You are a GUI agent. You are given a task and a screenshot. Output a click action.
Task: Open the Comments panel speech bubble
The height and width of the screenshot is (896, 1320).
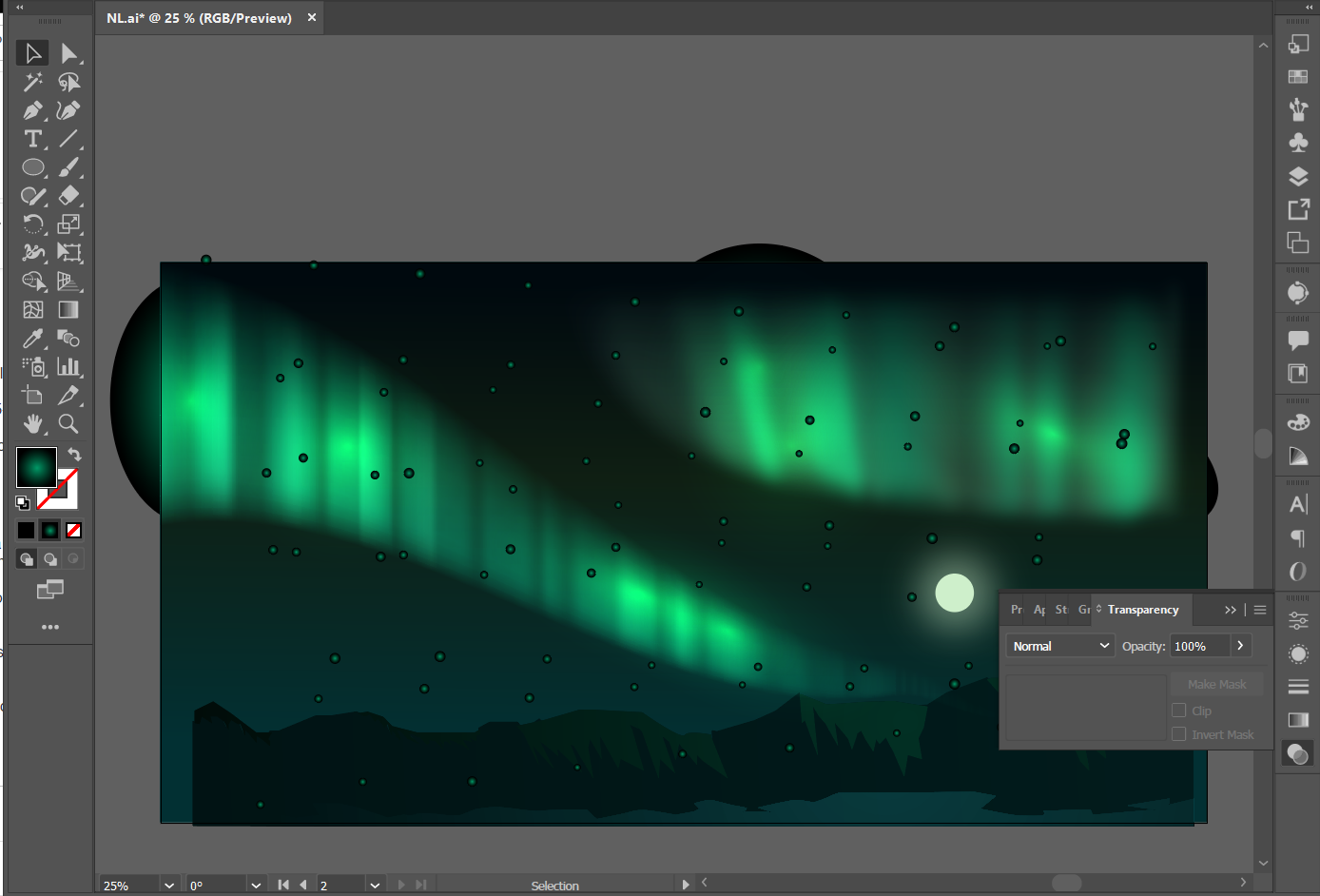[1298, 340]
